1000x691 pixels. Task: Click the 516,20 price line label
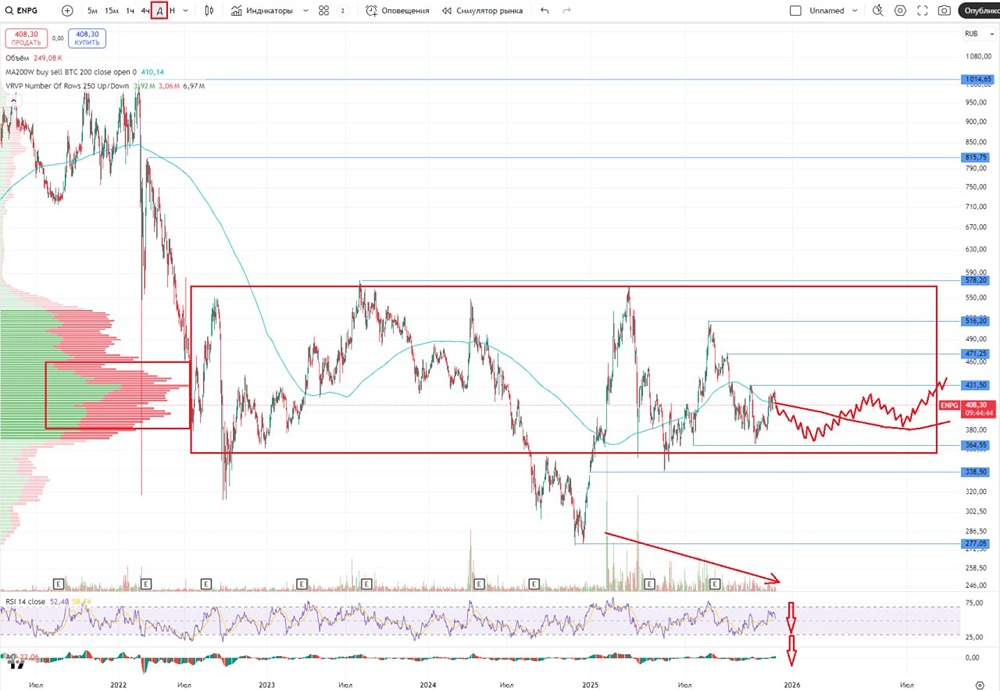[x=976, y=321]
